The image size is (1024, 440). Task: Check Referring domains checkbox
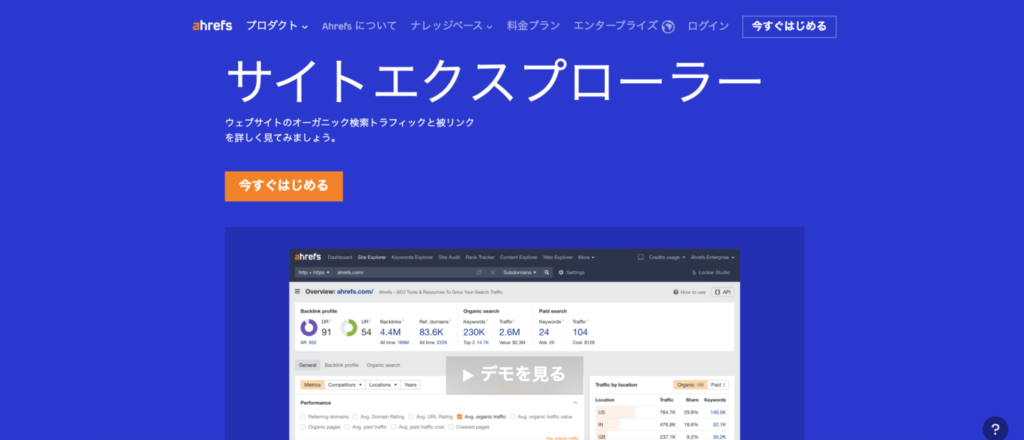tap(303, 416)
